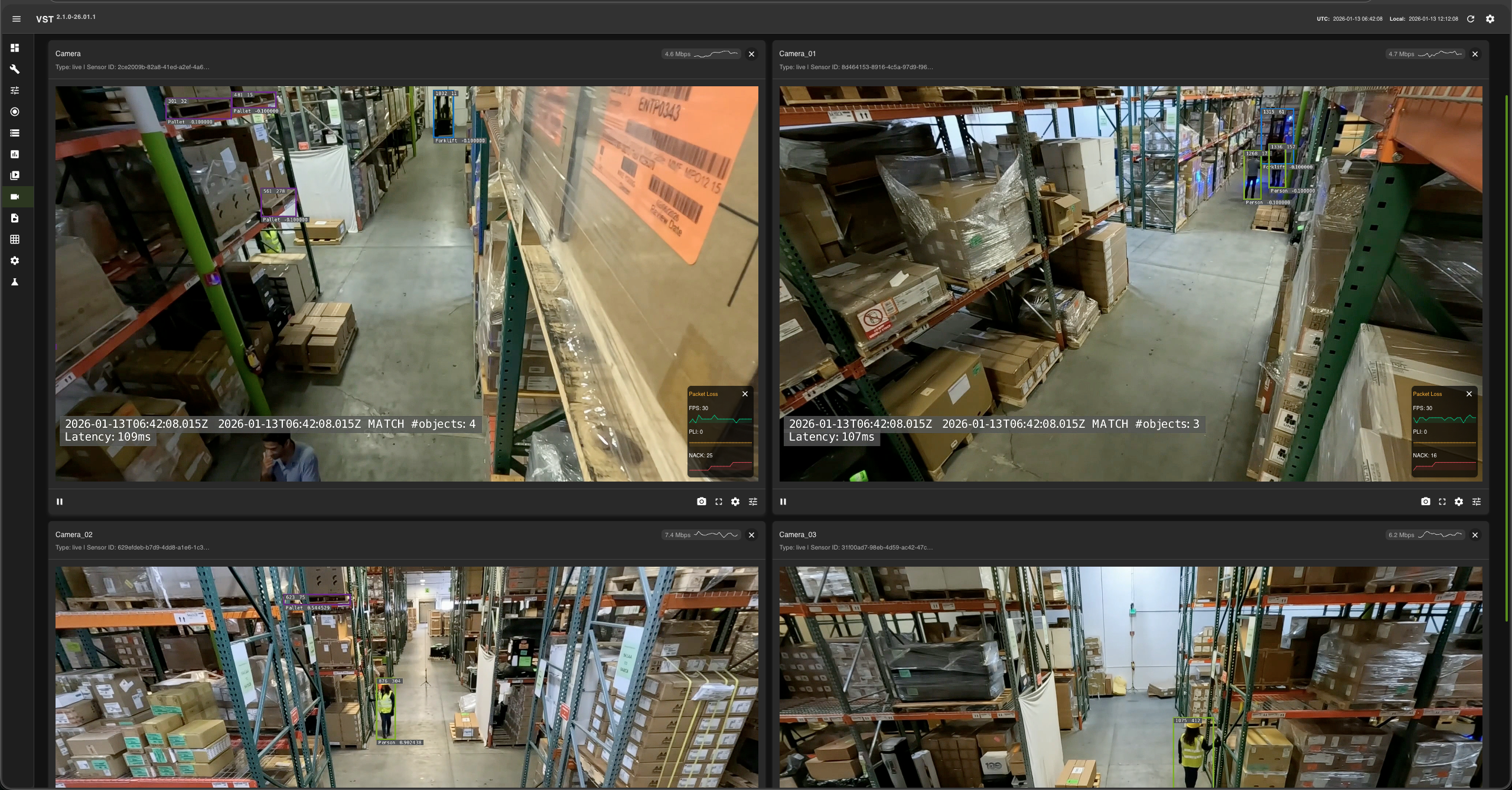1512x790 pixels.
Task: Open the live streams camera sidebar item
Action: pyautogui.click(x=15, y=197)
